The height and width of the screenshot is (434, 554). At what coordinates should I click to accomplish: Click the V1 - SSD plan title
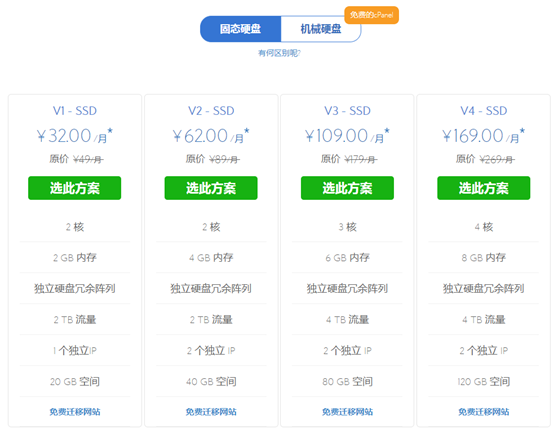(75, 111)
